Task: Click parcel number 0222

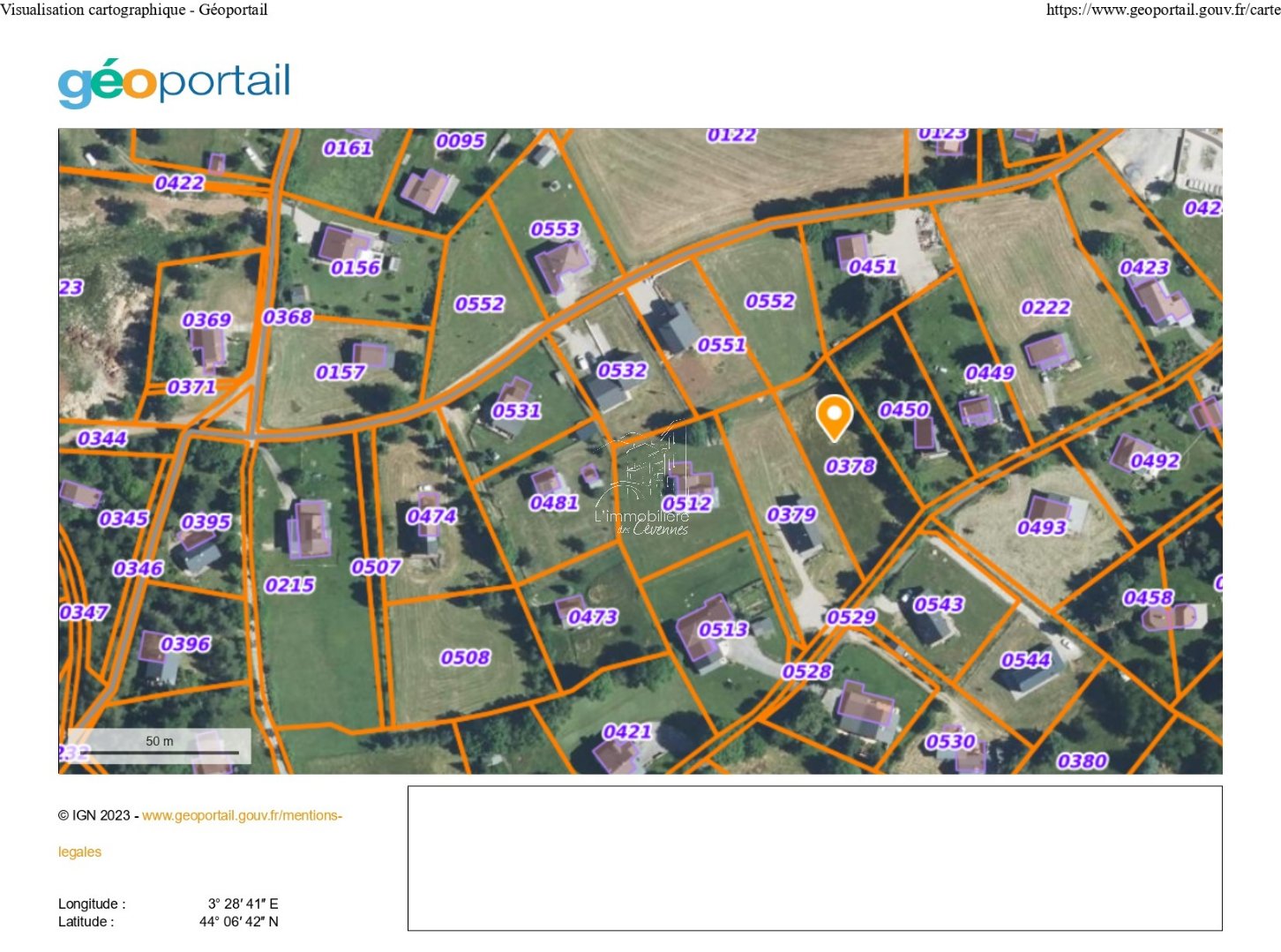Action: point(1045,308)
